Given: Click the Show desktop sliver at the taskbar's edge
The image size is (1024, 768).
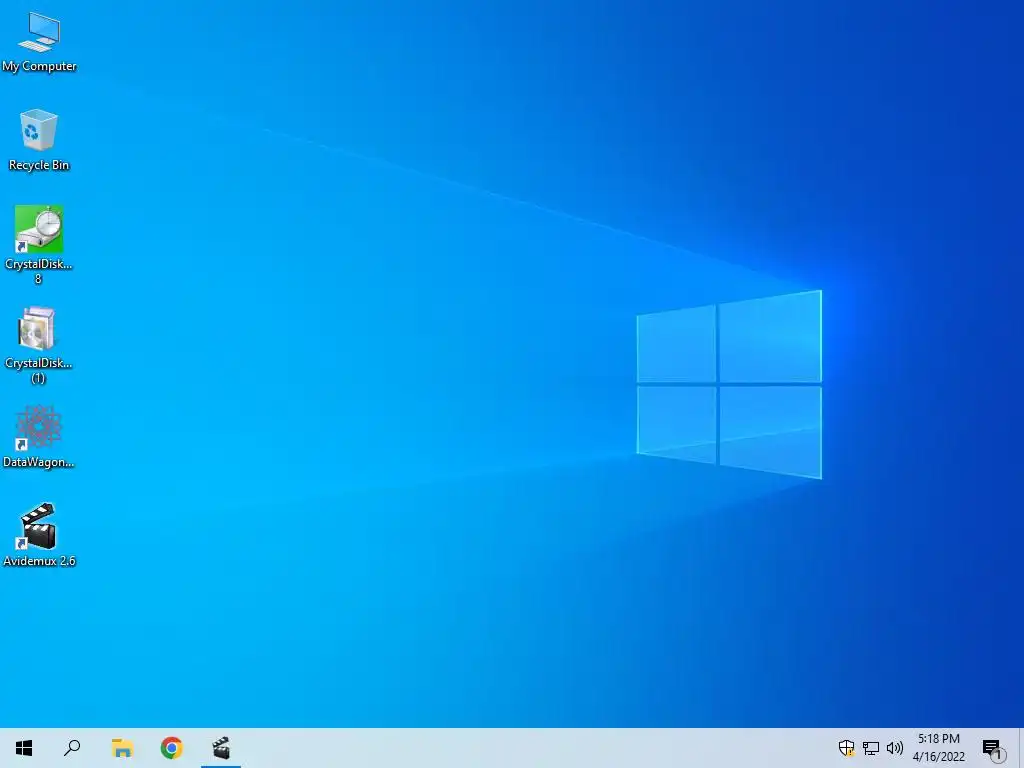Looking at the screenshot, I should coord(1021,748).
